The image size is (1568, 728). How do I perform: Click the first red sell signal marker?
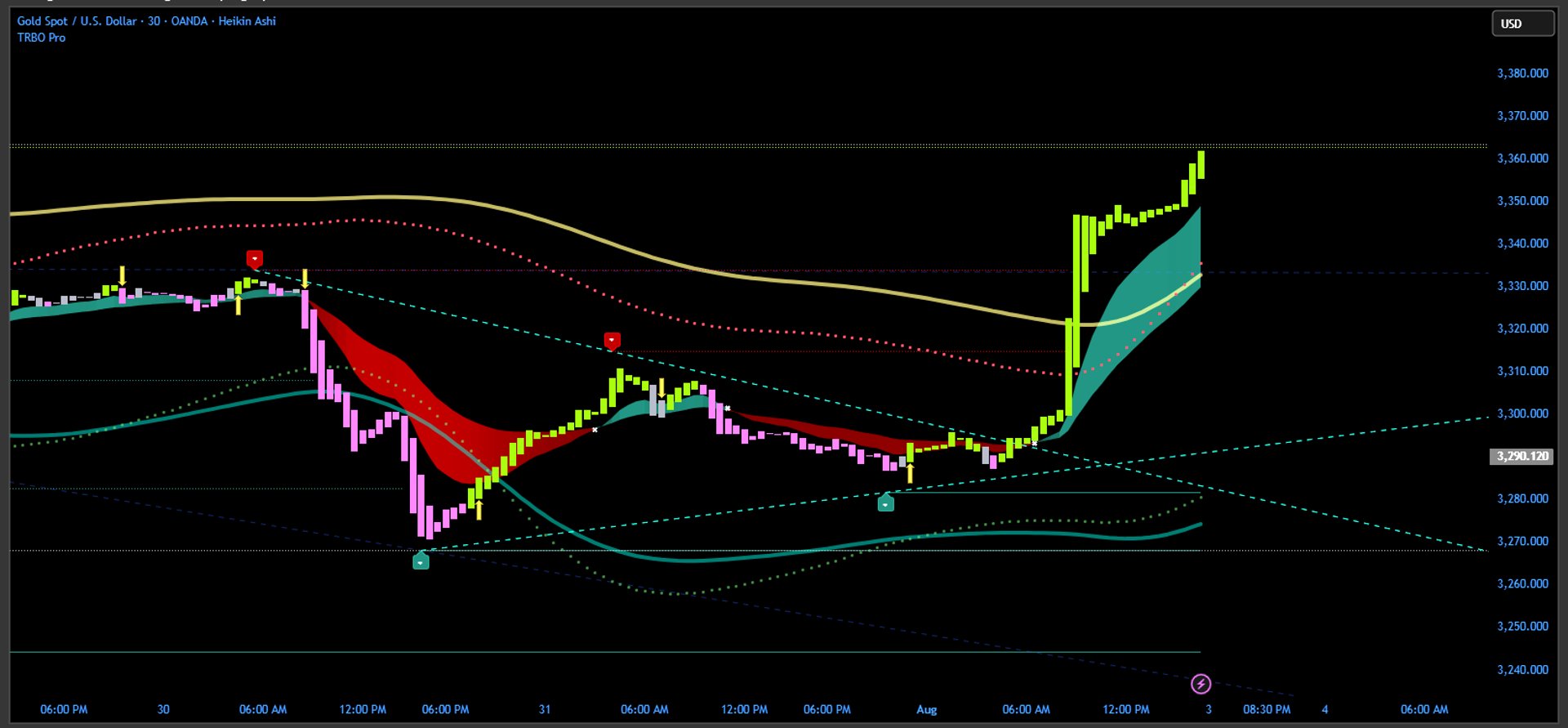pos(255,259)
